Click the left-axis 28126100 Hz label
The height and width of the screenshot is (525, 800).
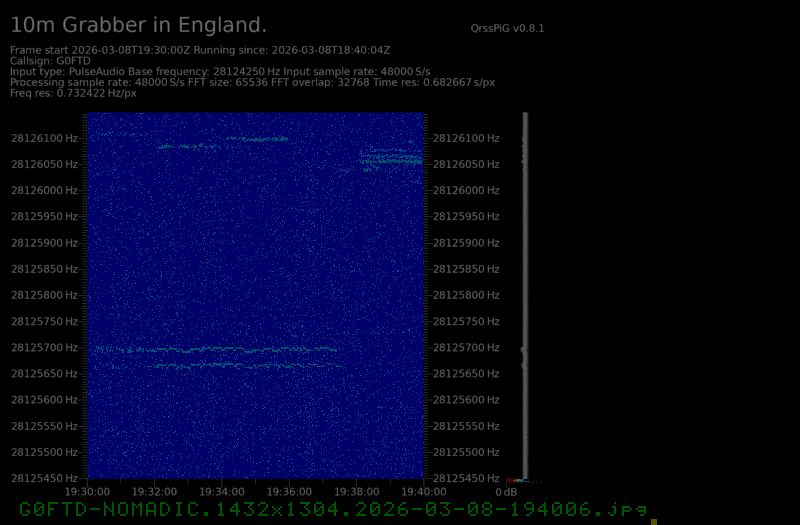pyautogui.click(x=44, y=138)
